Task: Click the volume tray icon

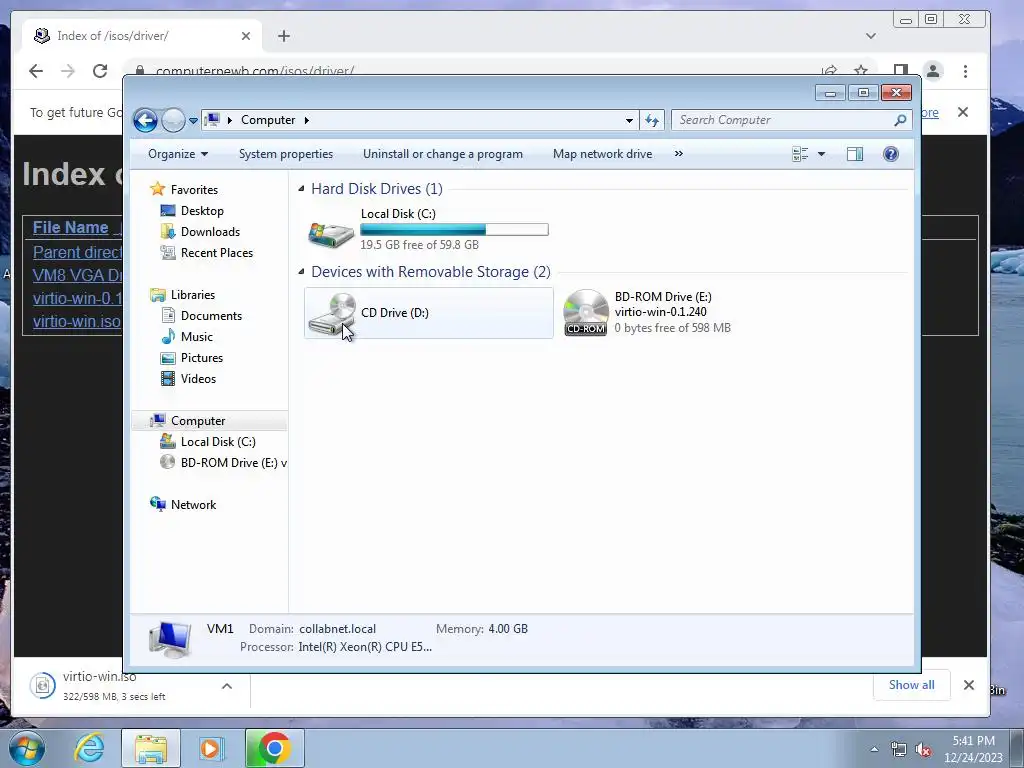Action: [923, 749]
